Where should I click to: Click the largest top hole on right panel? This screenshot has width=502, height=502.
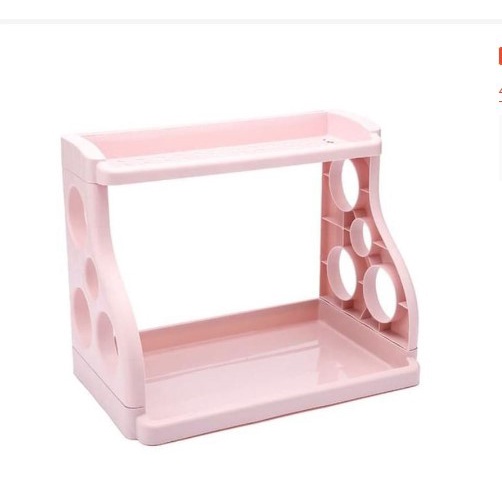tap(348, 184)
